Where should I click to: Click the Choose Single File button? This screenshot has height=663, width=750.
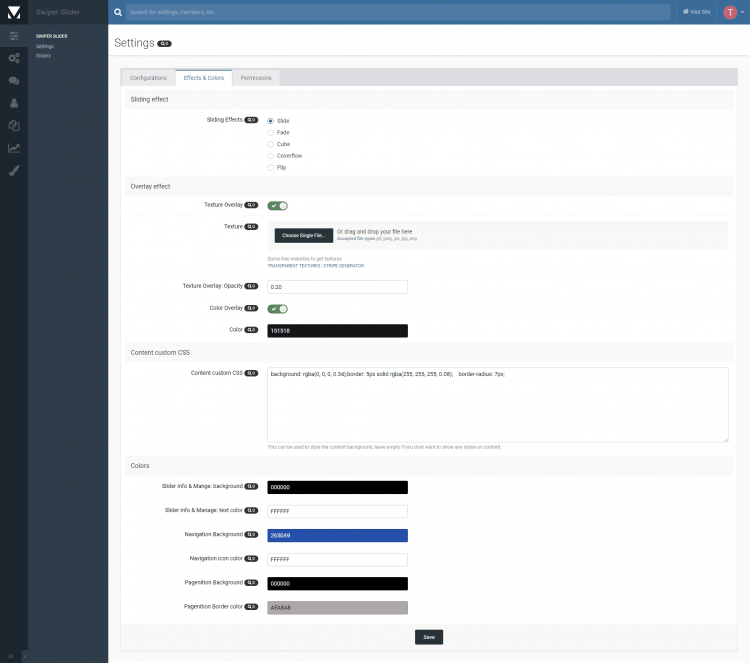point(303,235)
